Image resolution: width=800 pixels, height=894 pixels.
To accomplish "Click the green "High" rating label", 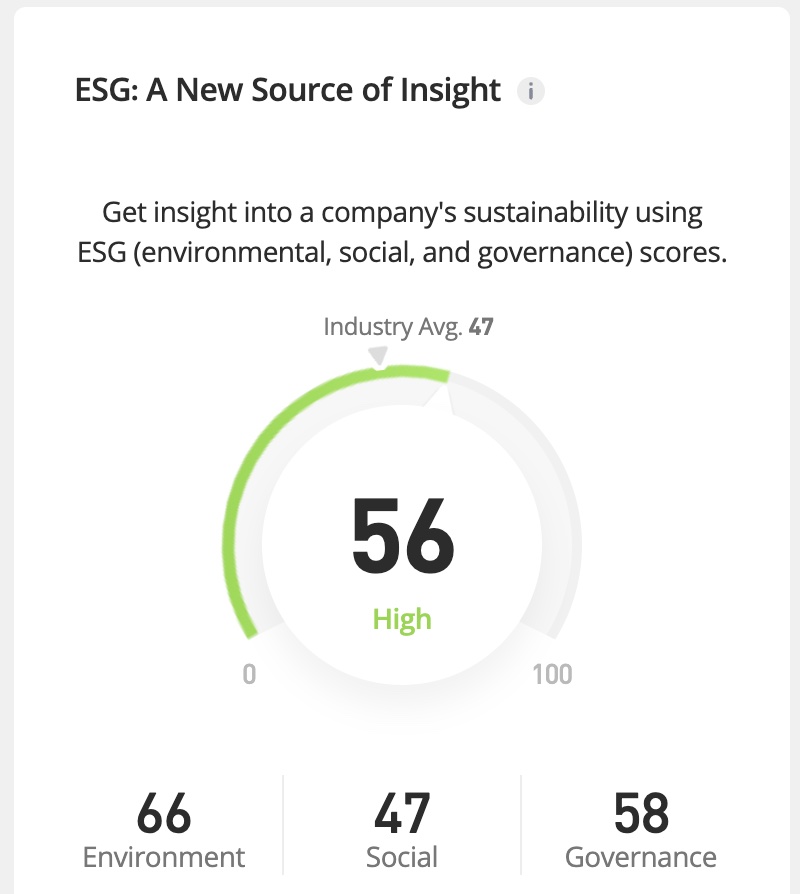I will pos(402,619).
